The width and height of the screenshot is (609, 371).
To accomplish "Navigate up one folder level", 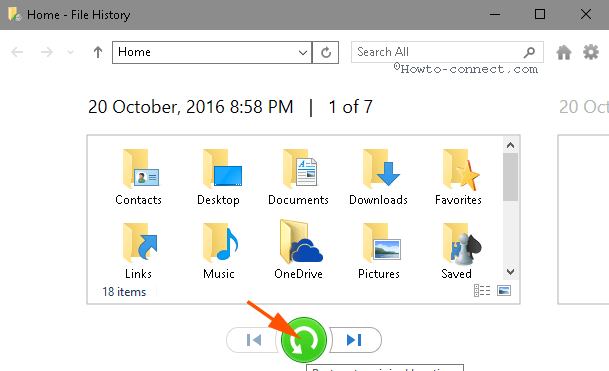I will (x=98, y=52).
